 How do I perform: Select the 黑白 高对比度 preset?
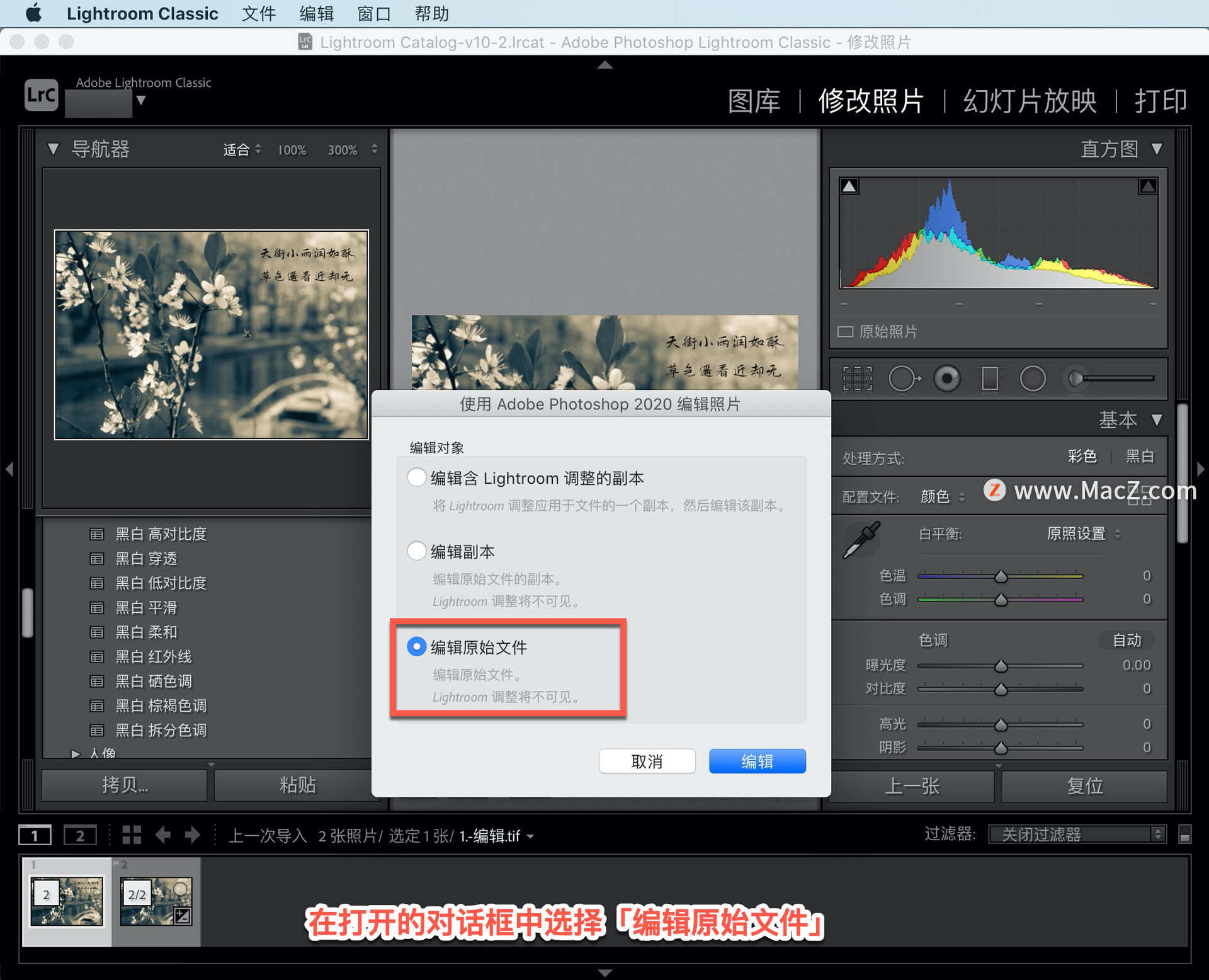(x=161, y=534)
